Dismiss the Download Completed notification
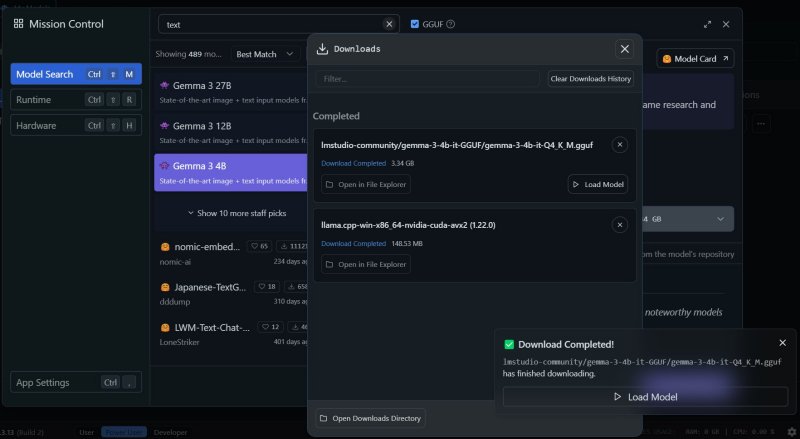This screenshot has width=800, height=439. coord(782,343)
